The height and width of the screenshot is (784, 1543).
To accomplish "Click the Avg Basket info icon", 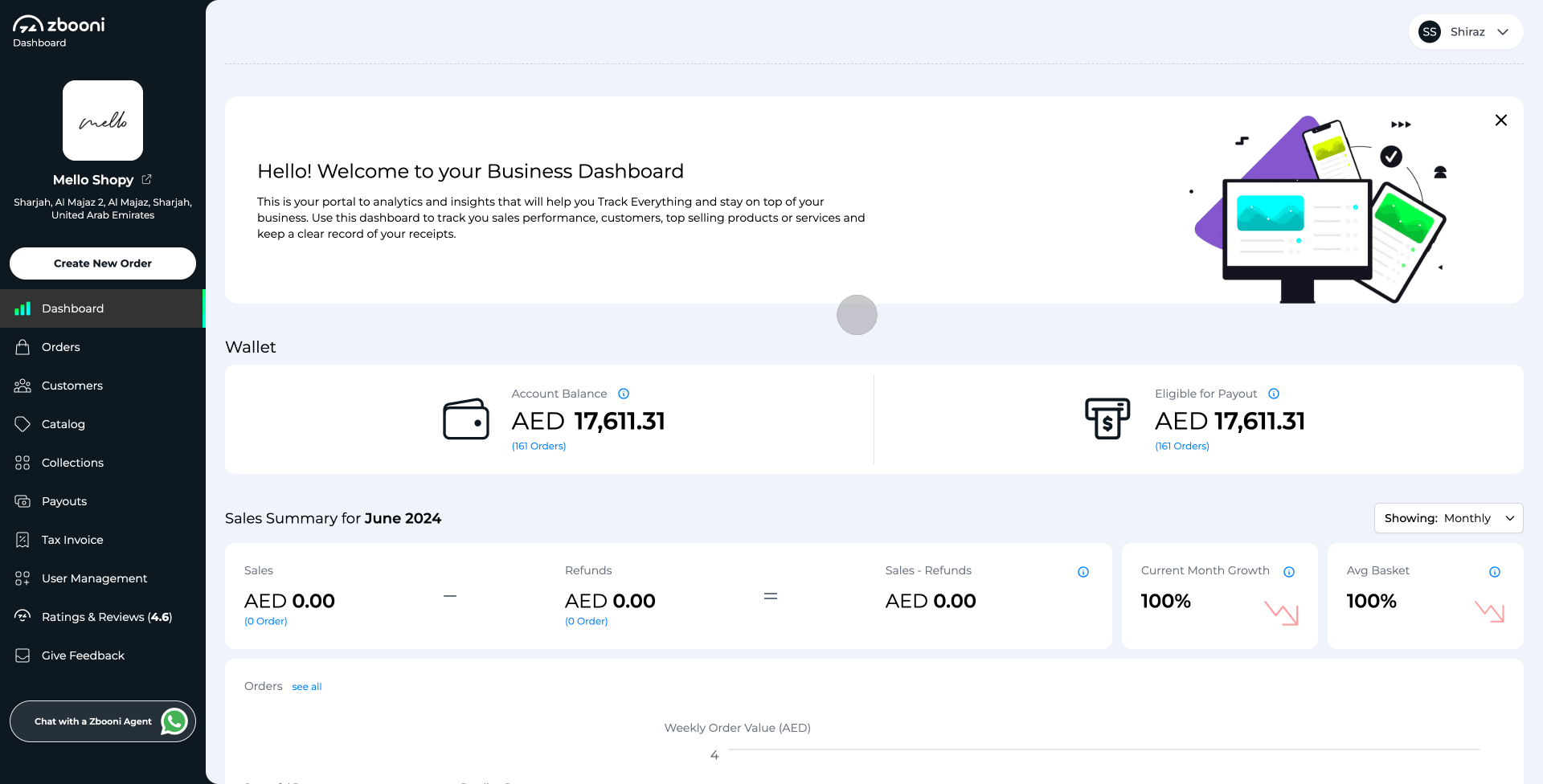I will (1495, 572).
